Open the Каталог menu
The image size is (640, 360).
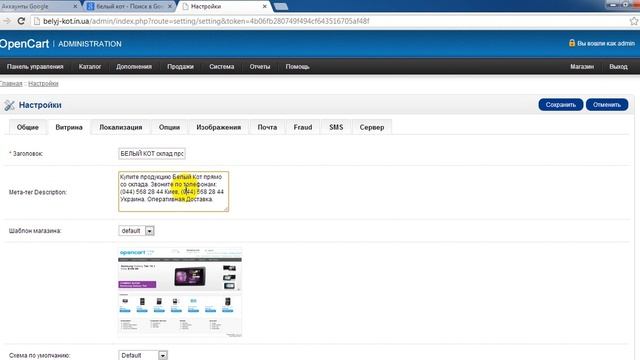(90, 67)
